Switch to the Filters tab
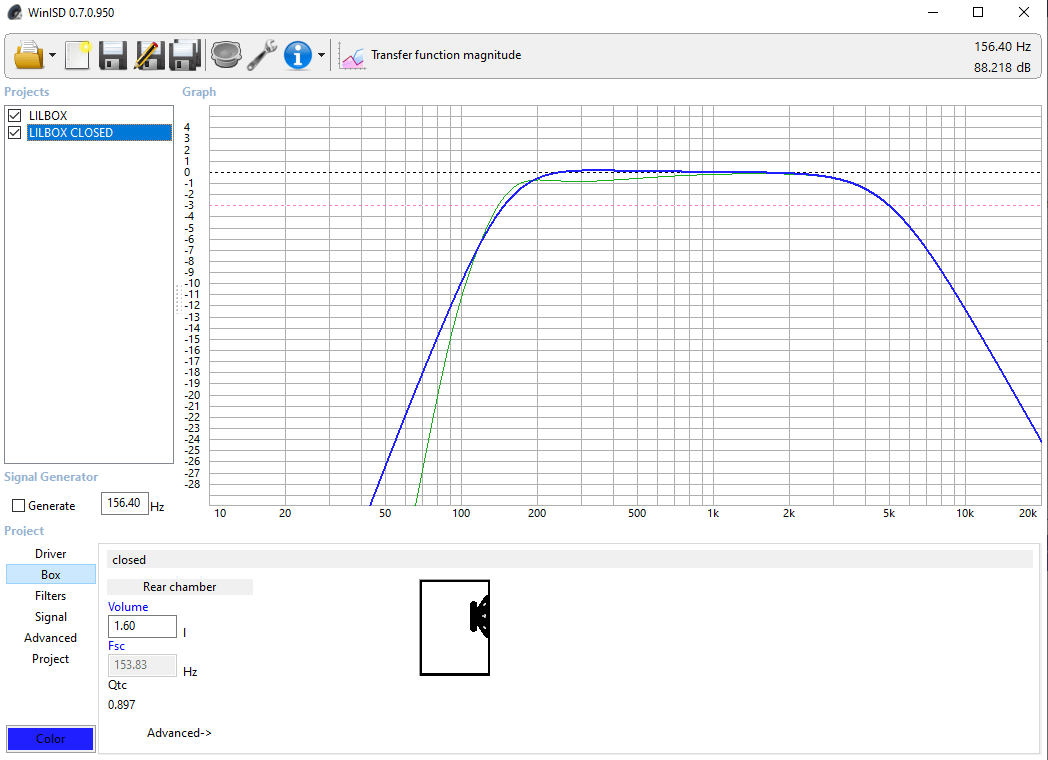 tap(51, 596)
